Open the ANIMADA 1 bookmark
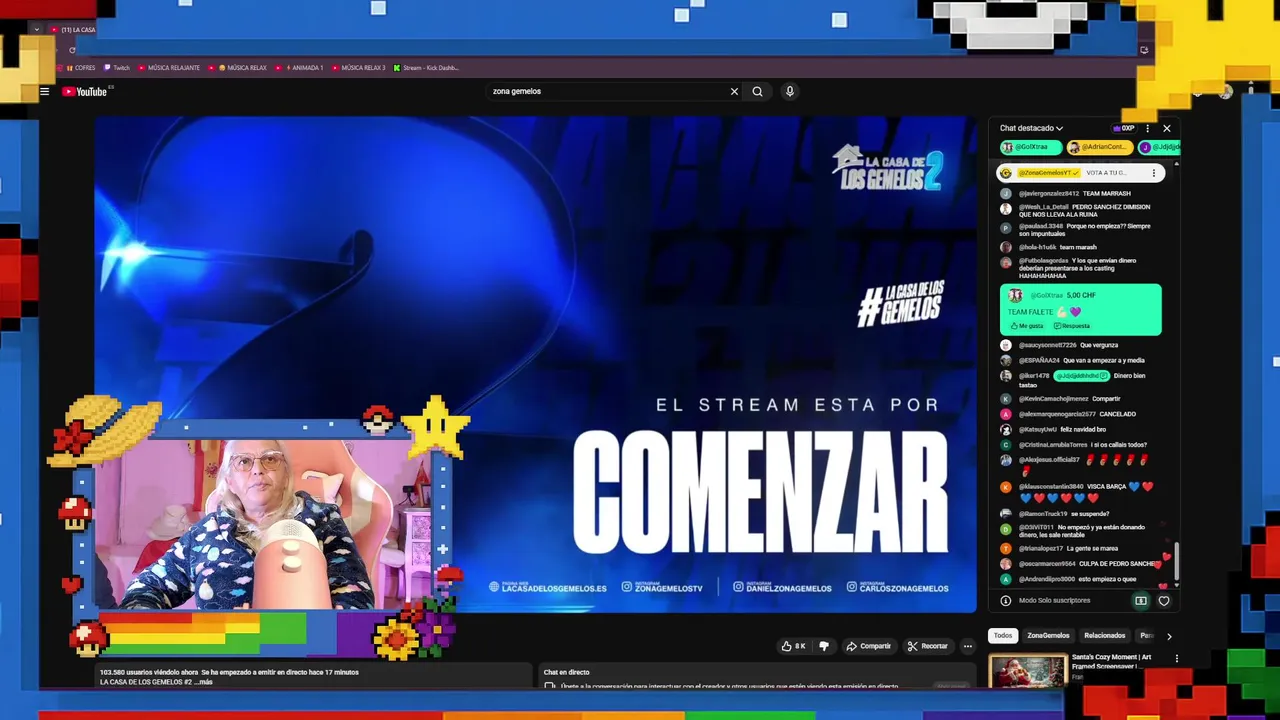1280x720 pixels. tap(300, 68)
